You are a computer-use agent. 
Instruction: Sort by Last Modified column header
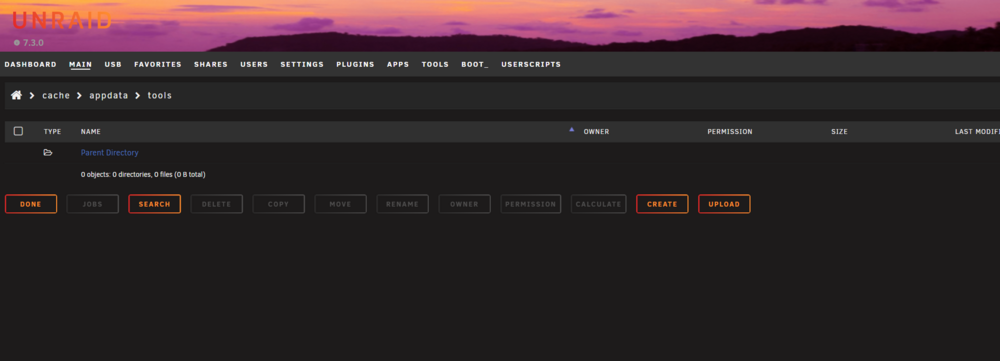click(977, 131)
